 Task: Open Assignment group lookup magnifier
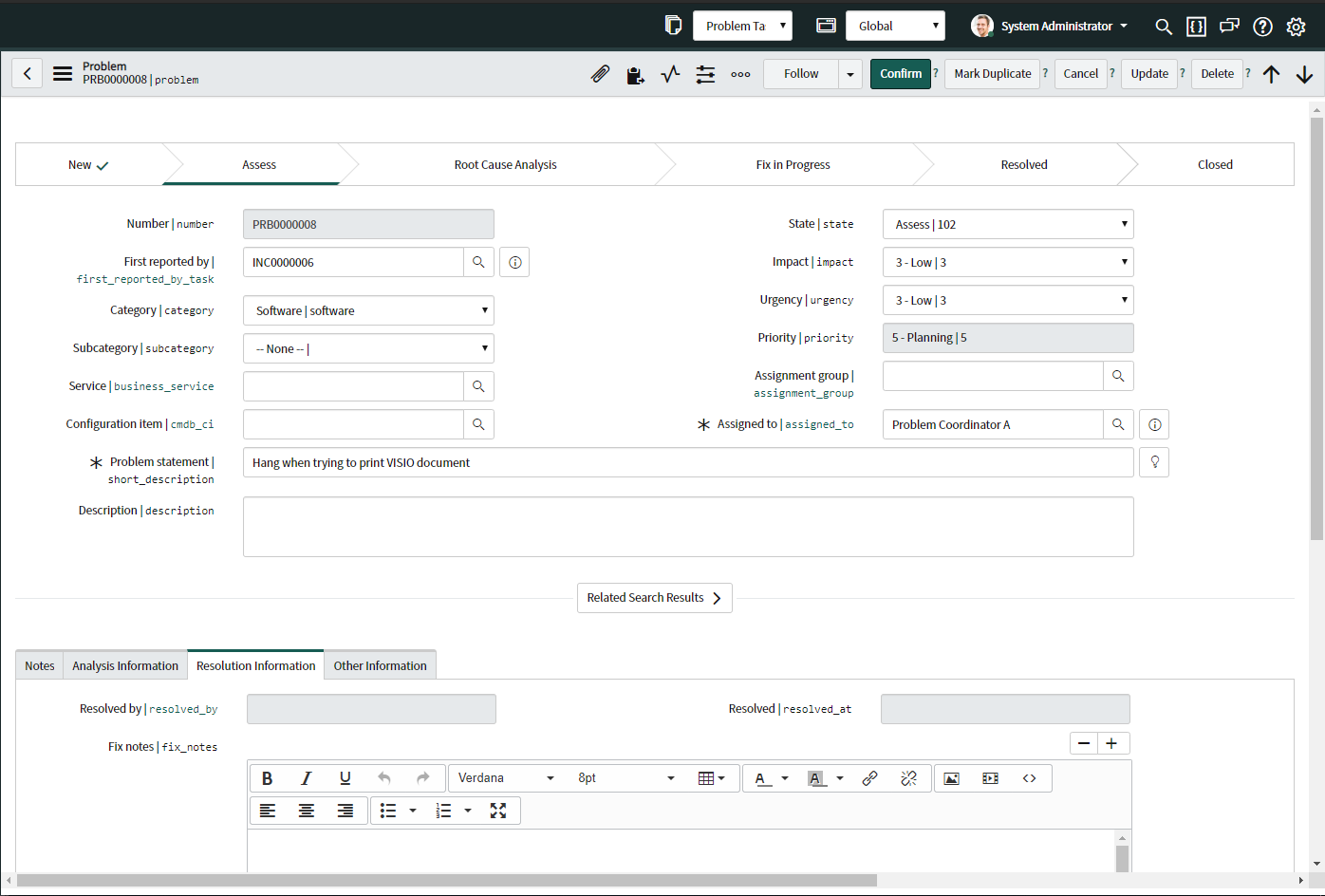tap(1118, 376)
